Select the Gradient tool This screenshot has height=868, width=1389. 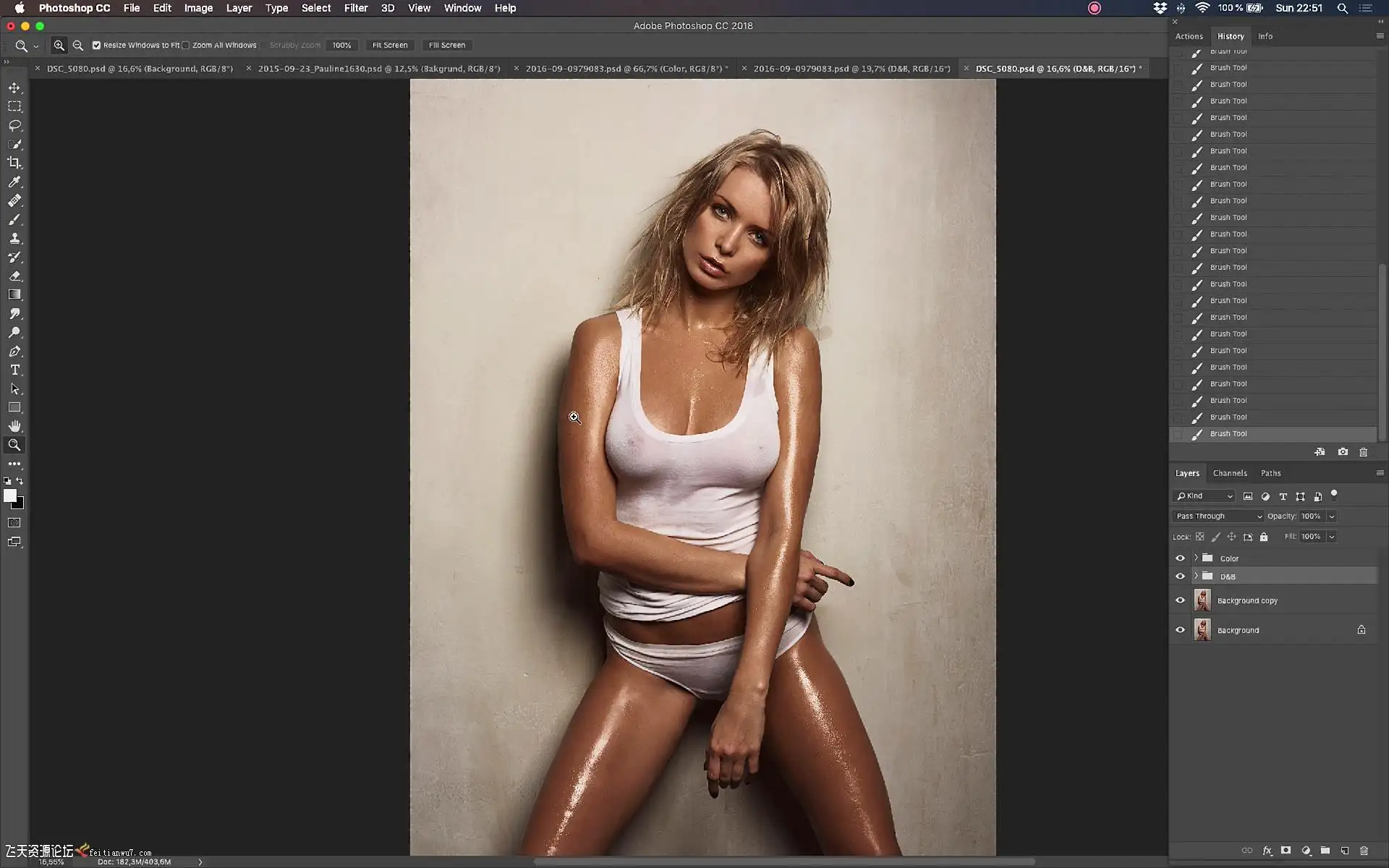click(x=14, y=294)
